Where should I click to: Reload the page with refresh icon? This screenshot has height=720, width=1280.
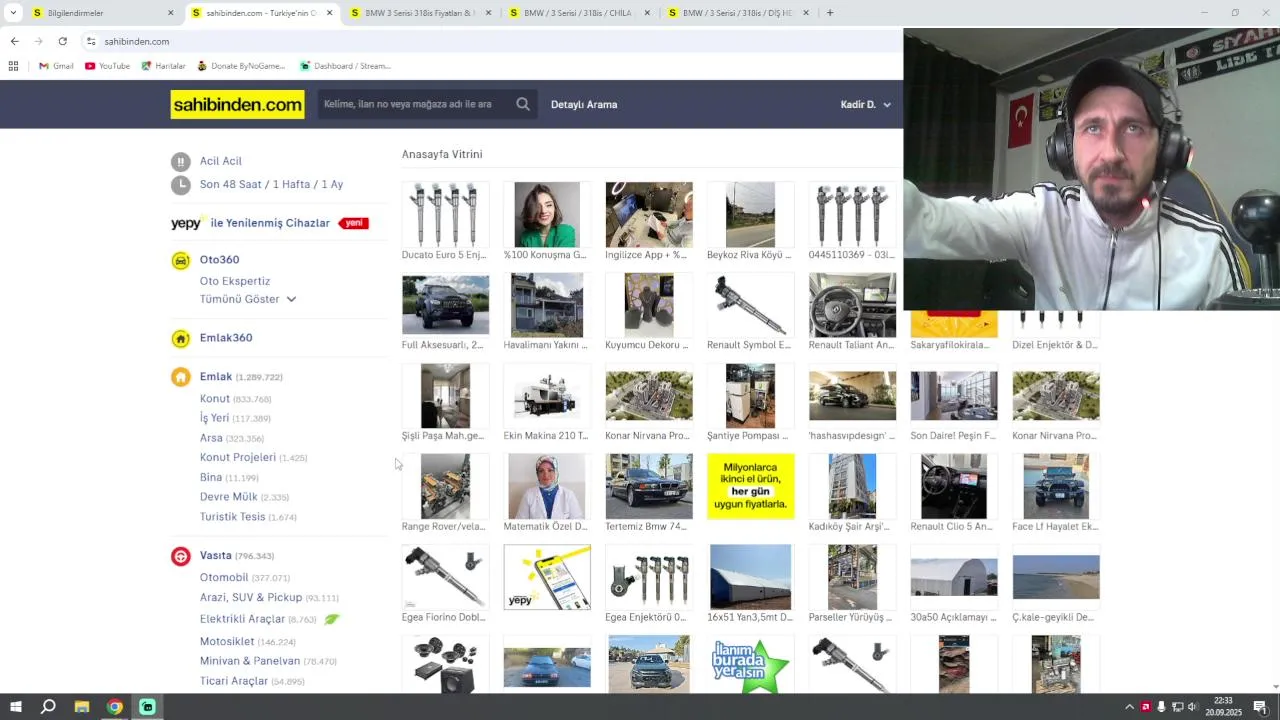(62, 41)
